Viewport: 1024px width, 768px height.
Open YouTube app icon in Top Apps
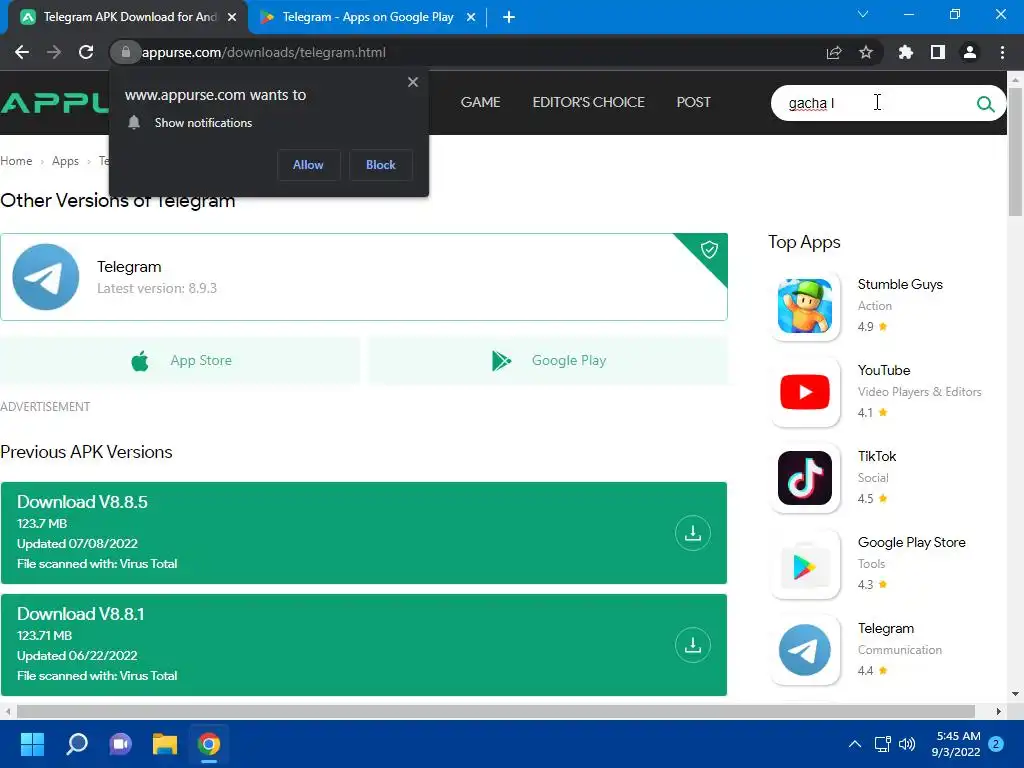click(x=805, y=392)
